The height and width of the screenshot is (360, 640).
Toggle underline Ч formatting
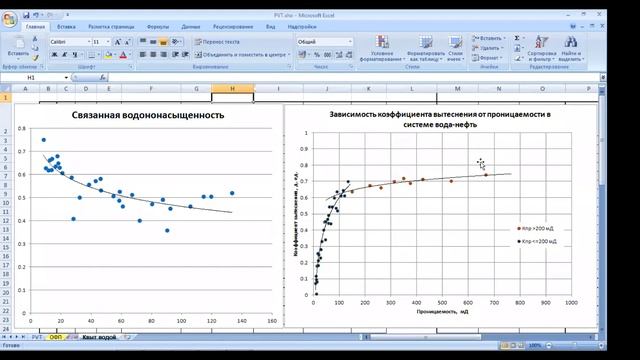[75, 54]
